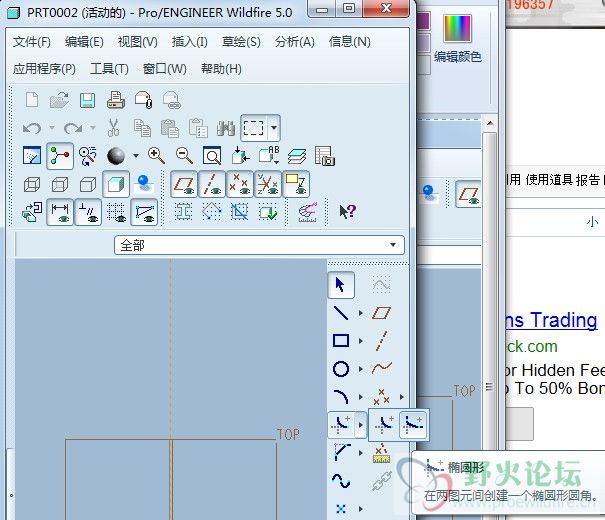Toggle sketcher constraints display

[88, 212]
